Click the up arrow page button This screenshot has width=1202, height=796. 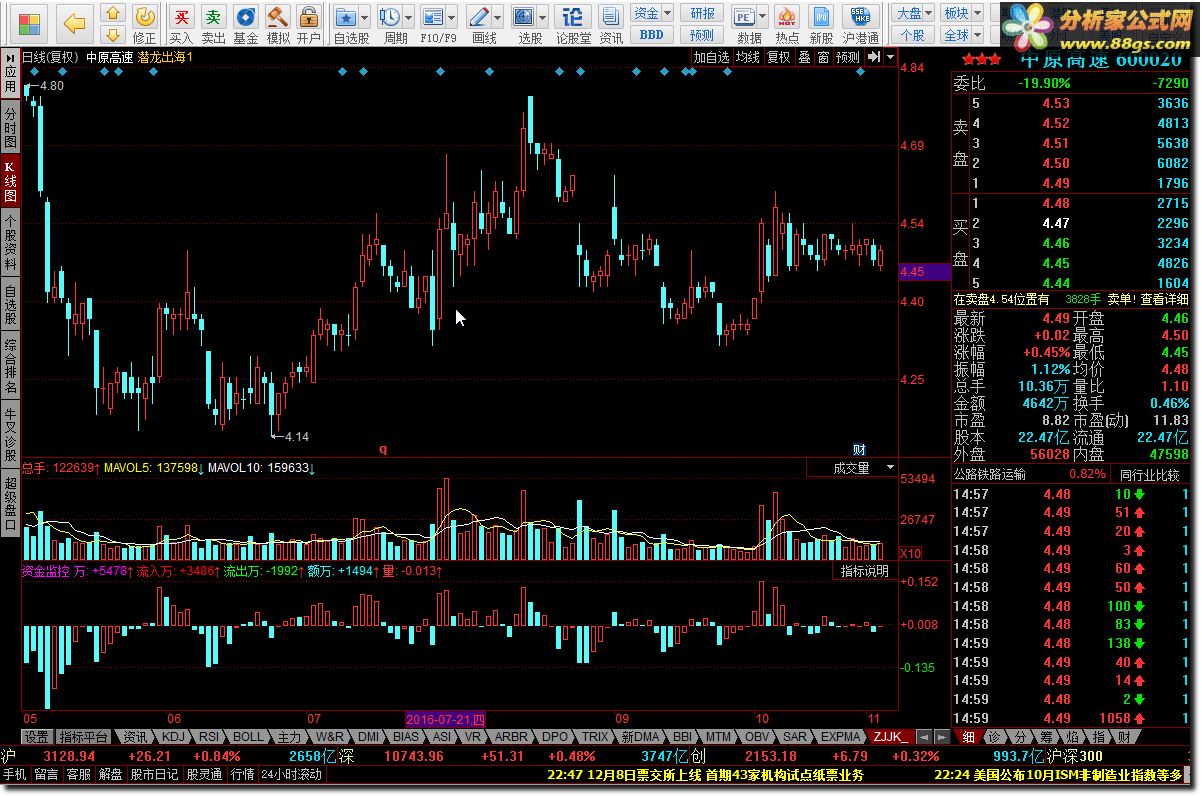click(113, 15)
